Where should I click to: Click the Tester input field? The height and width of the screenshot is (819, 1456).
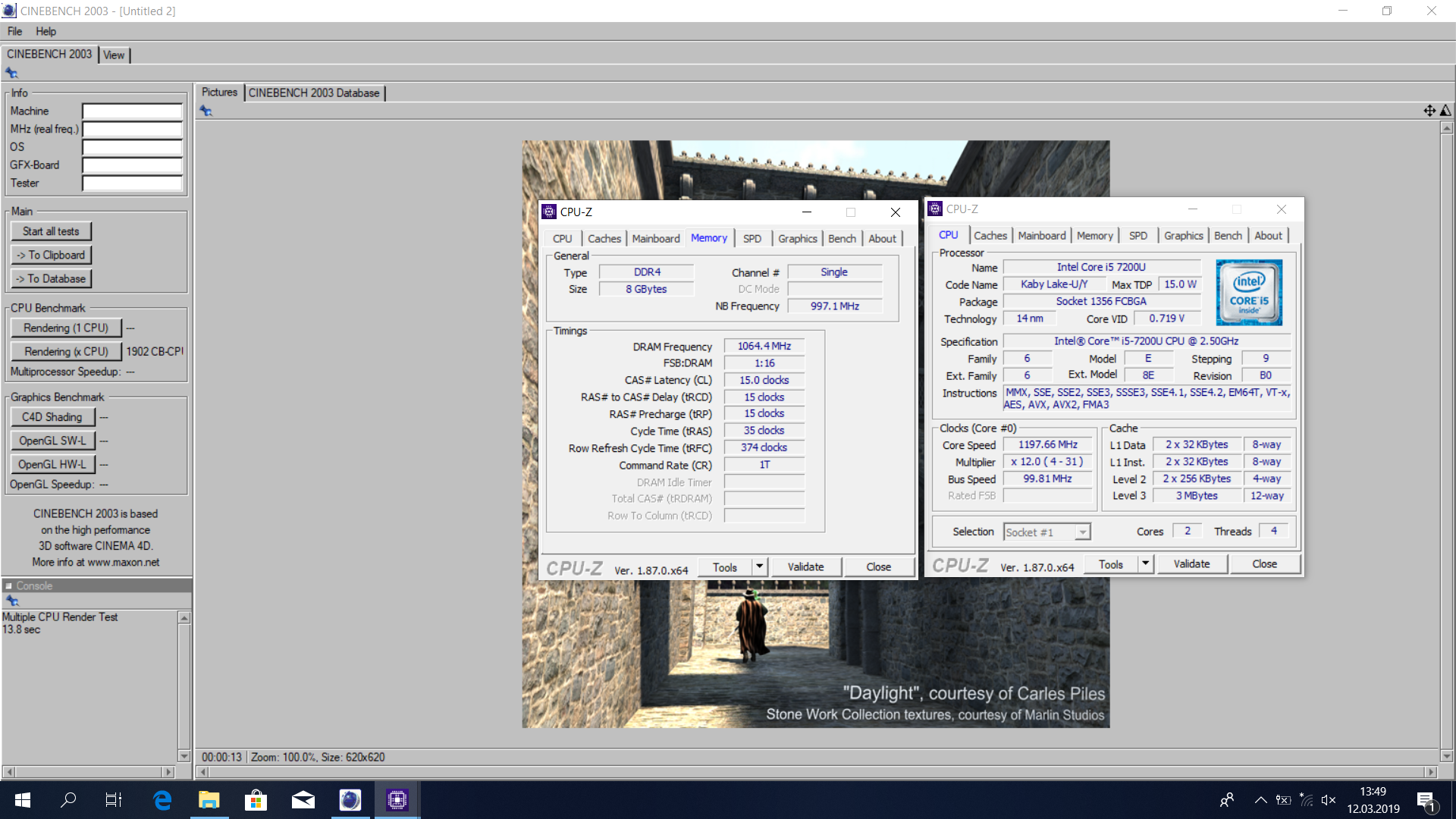pos(132,184)
